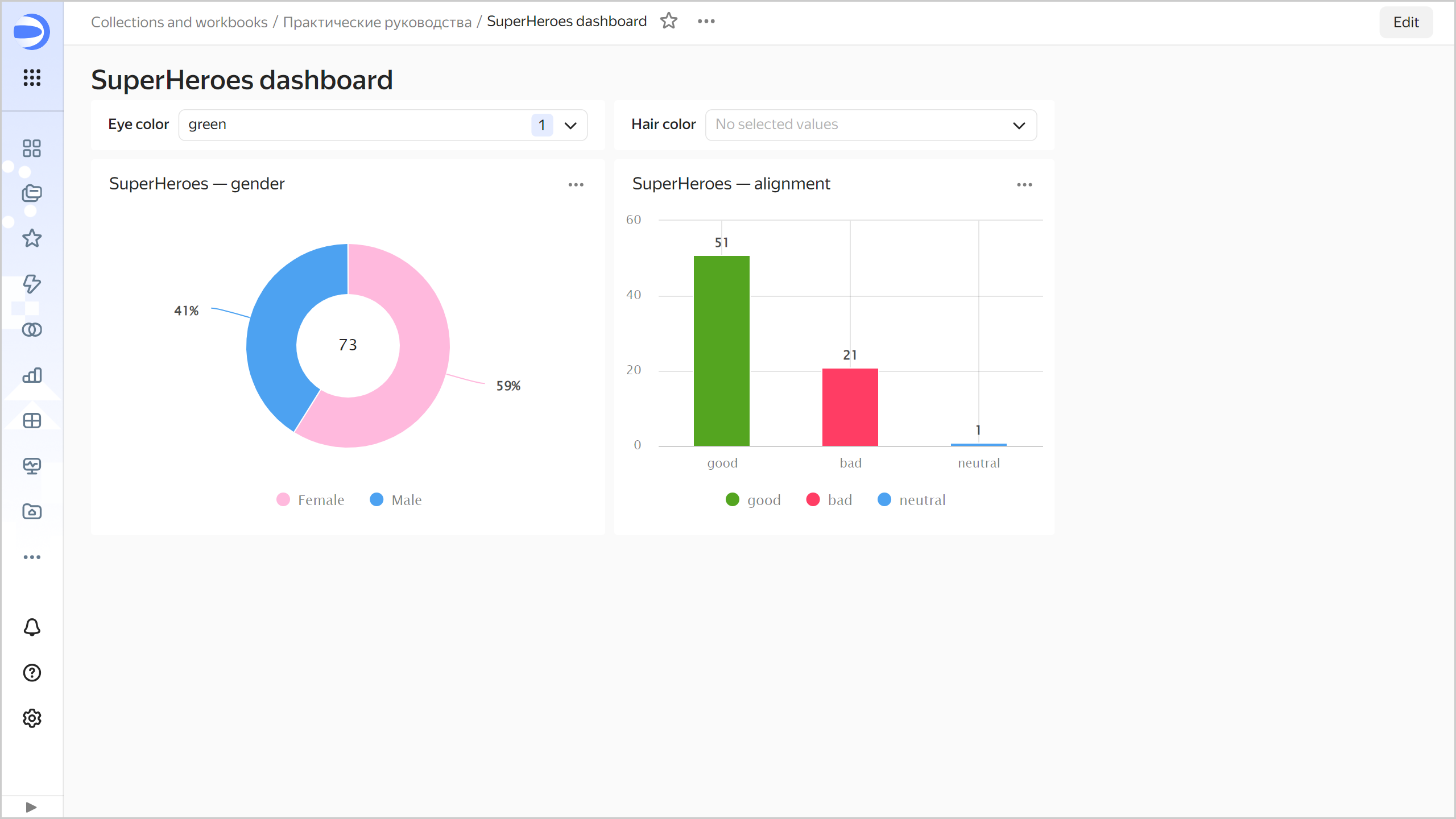Open Datasets overlapping circles icon
The image size is (1456, 819).
point(32,330)
